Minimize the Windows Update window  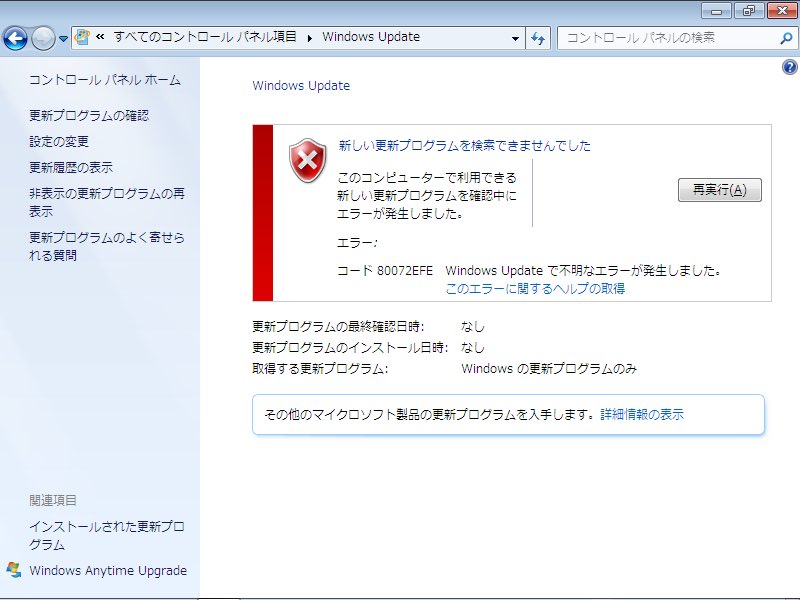click(716, 11)
